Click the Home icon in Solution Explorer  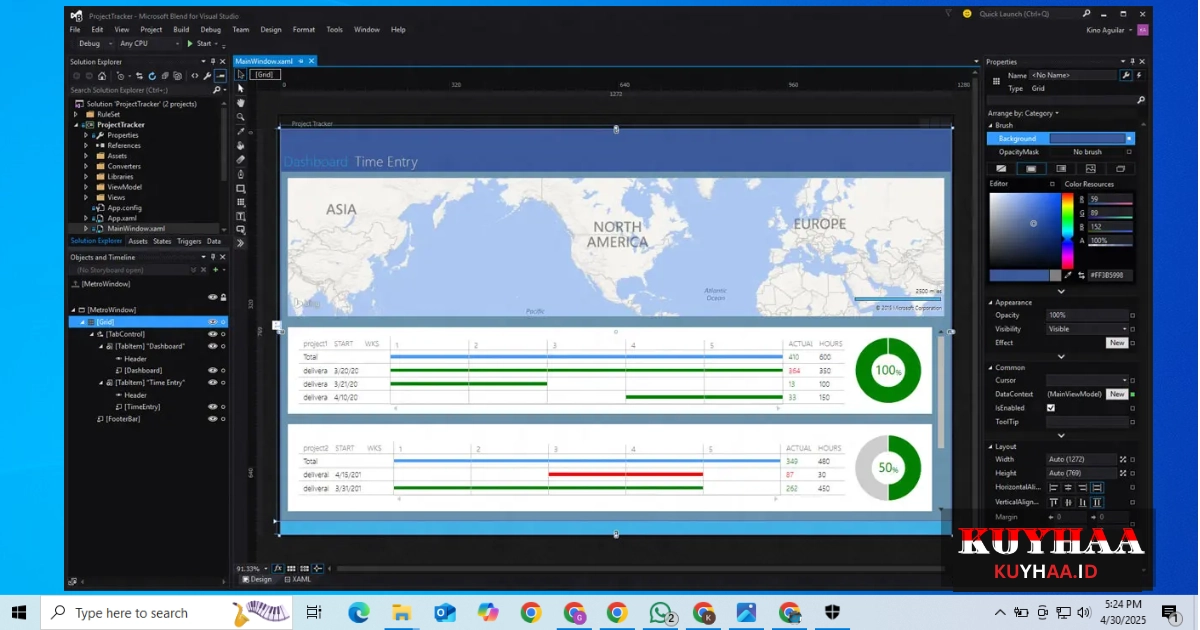coord(101,76)
